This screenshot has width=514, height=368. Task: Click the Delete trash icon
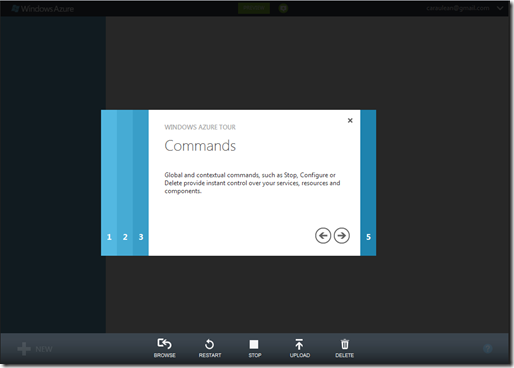point(345,344)
